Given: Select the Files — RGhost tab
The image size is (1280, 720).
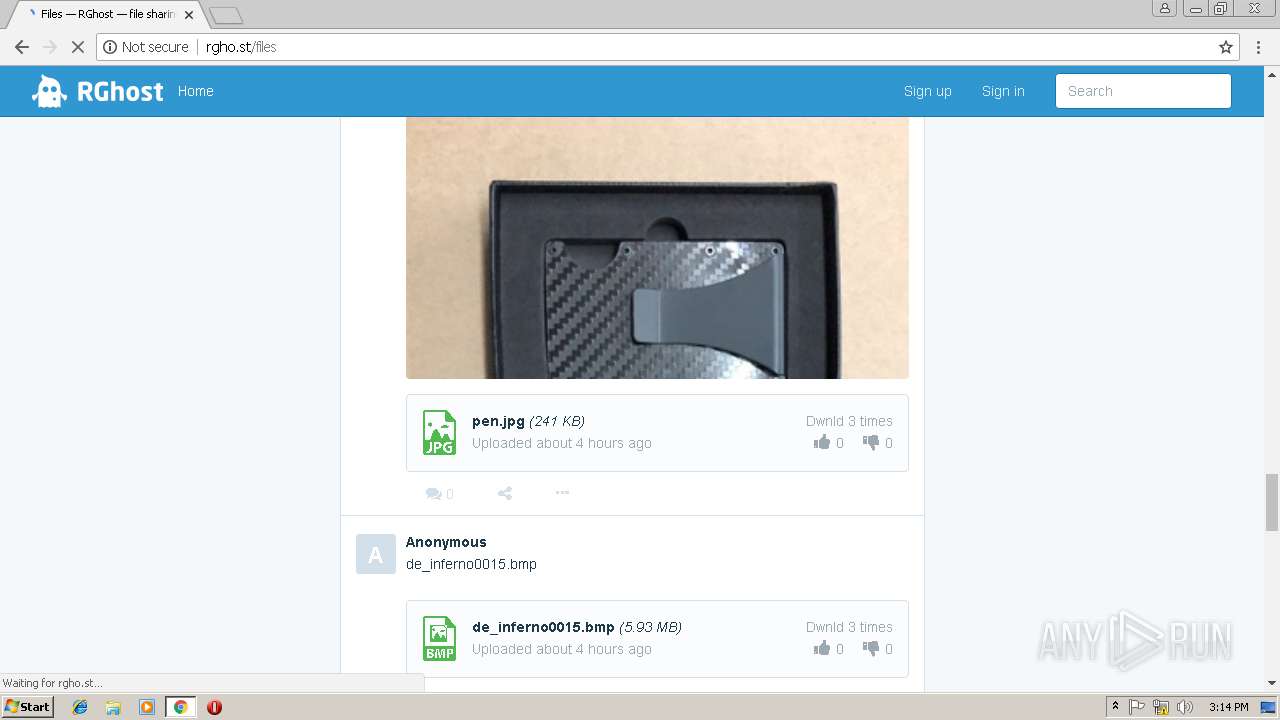Looking at the screenshot, I should click(x=108, y=14).
